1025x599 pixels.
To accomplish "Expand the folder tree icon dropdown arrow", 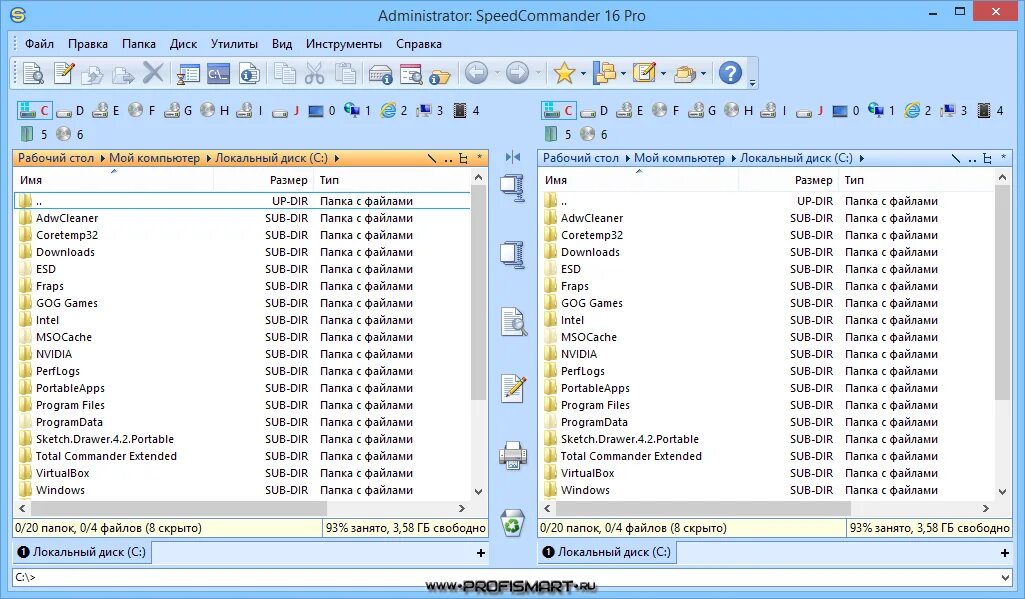I will [623, 73].
